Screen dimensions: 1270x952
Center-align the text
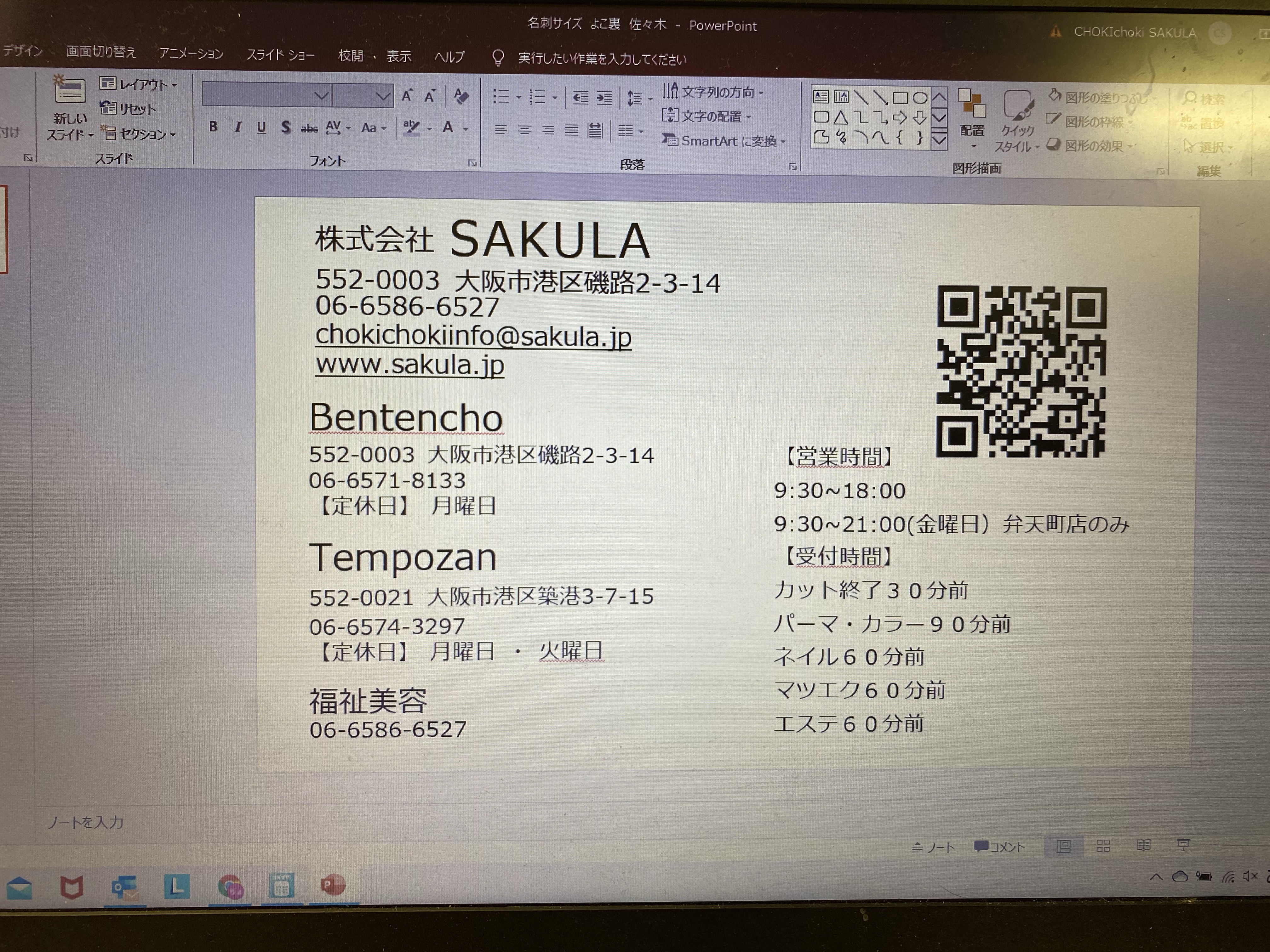click(x=524, y=130)
